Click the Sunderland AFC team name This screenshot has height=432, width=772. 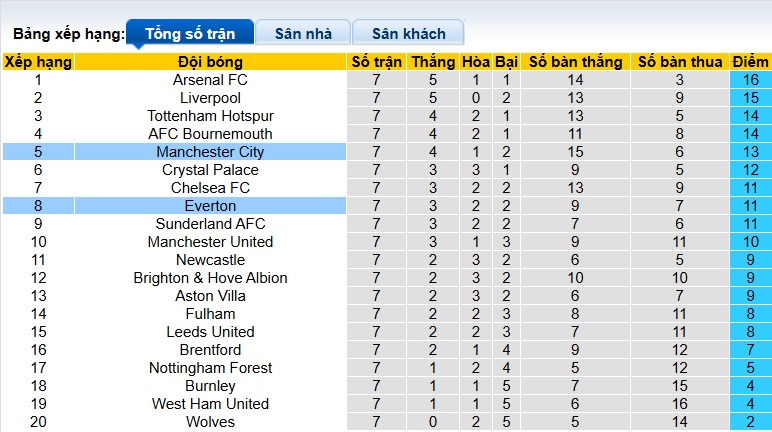click(210, 224)
